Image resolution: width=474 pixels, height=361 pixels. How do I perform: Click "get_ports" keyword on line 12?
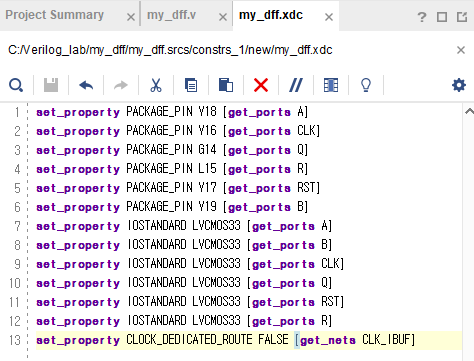(x=283, y=322)
